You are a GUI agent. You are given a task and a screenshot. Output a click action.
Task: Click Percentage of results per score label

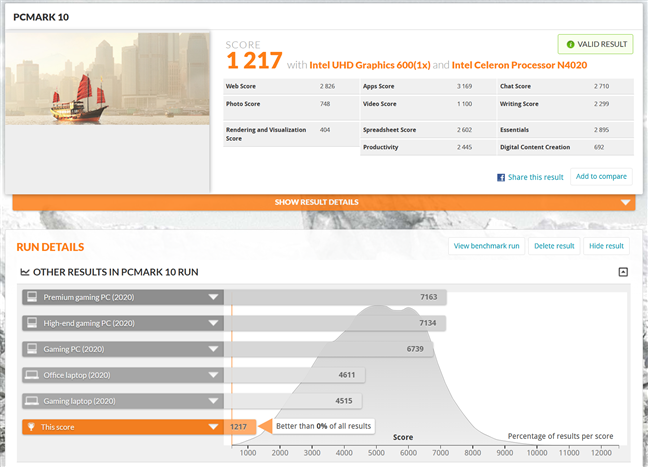(560, 436)
